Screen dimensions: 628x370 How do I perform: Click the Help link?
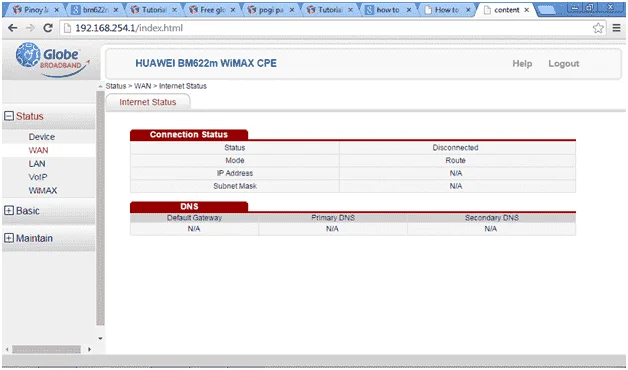(522, 64)
